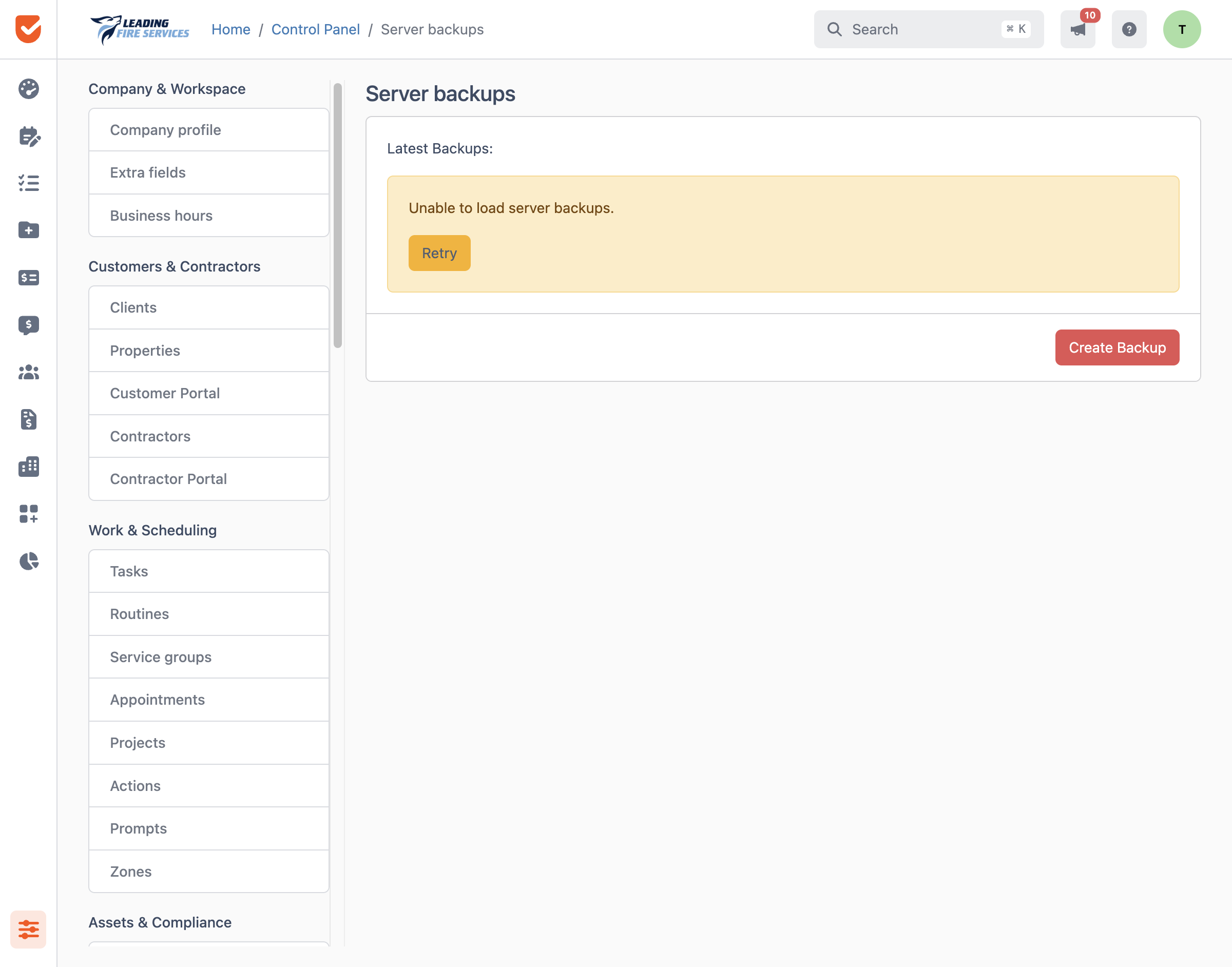This screenshot has height=967, width=1232.
Task: Open Tasks settings
Action: 209,571
